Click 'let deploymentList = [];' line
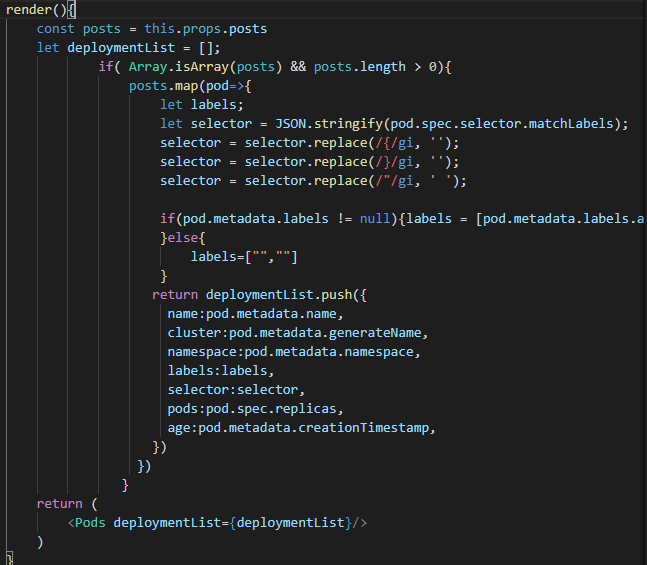 point(129,48)
